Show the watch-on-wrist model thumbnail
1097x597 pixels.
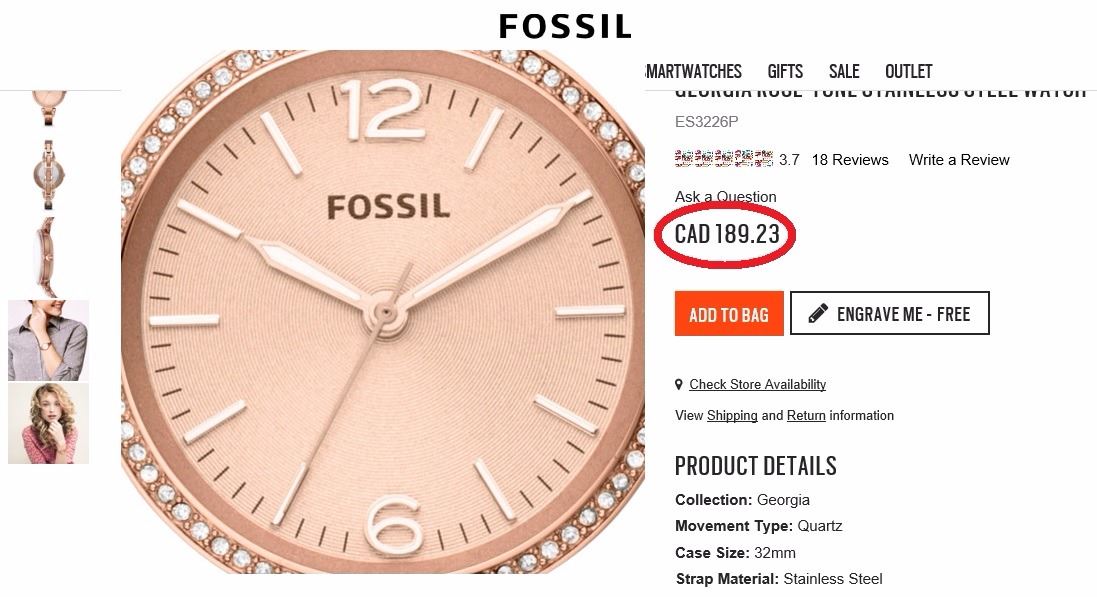48,340
